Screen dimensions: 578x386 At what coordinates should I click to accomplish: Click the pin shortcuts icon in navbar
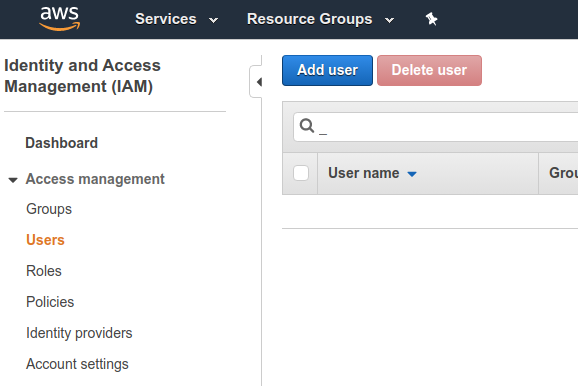[431, 19]
